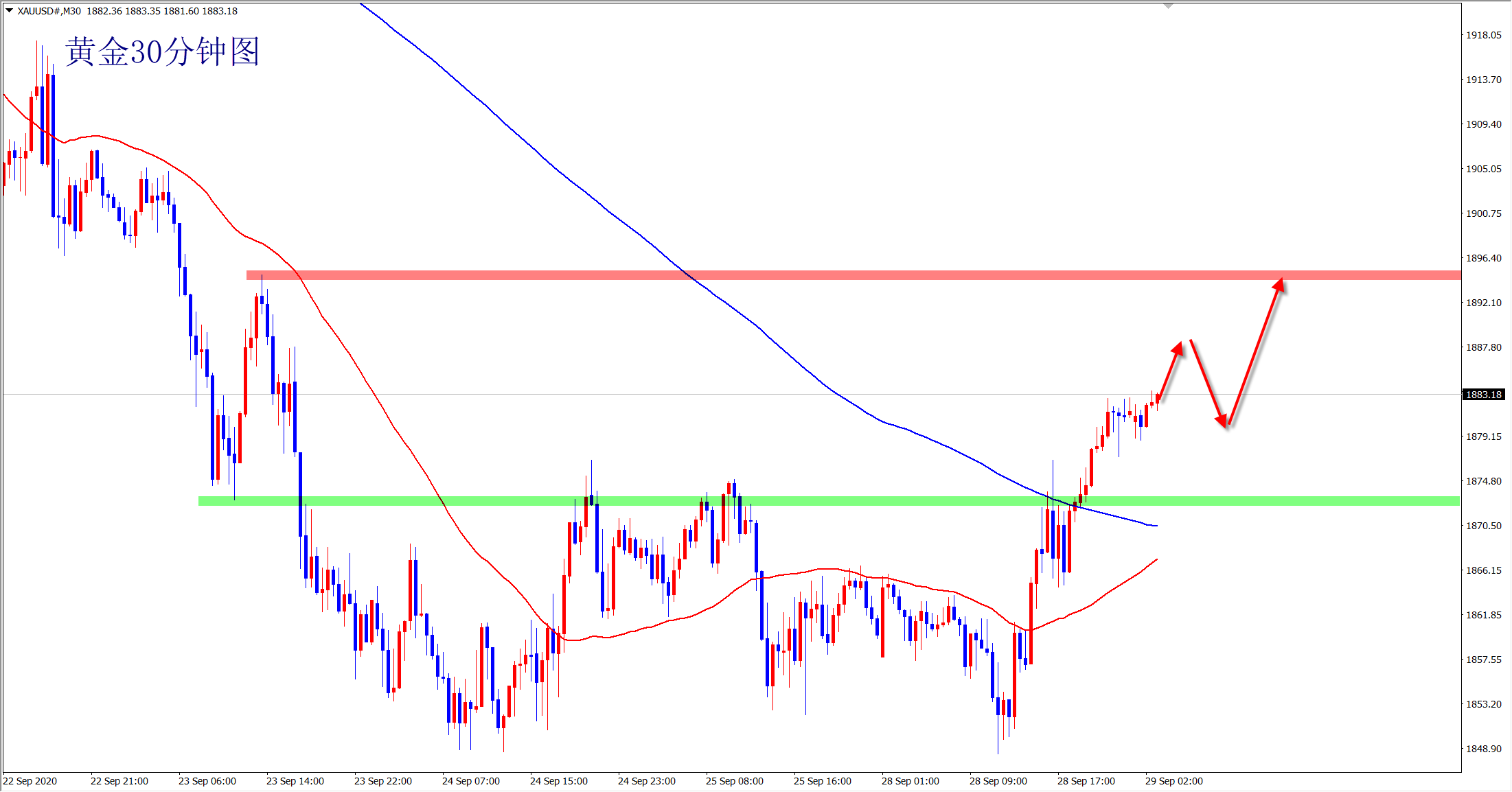Screen dimensions: 1512x792
Task: Click the one-click trading triangle beside XAUUSD#
Action: point(9,10)
